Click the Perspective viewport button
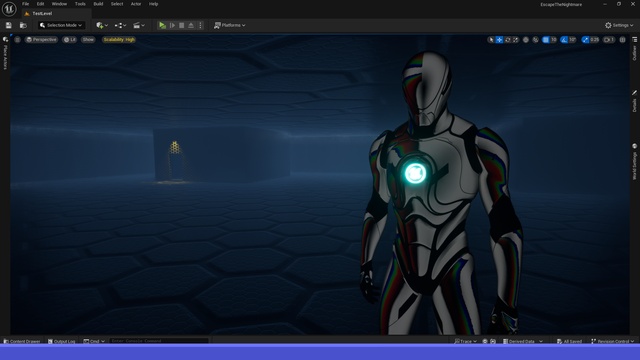The height and width of the screenshot is (360, 640). point(41,40)
